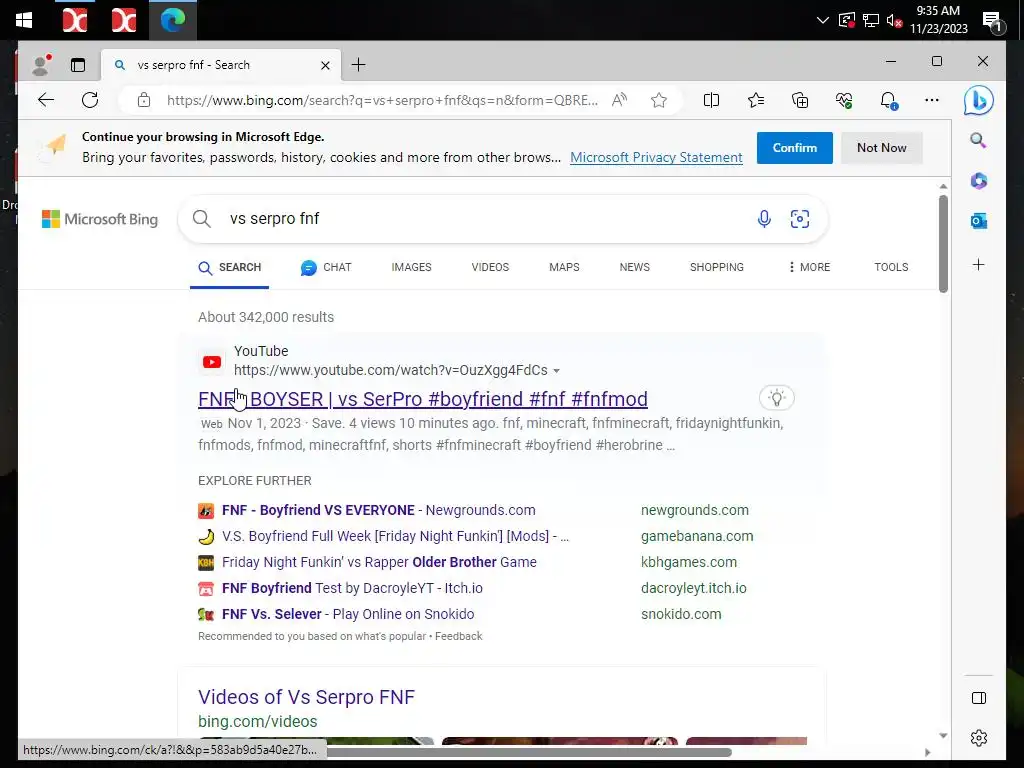Expand the MORE menu
Image resolution: width=1024 pixels, height=768 pixels.
click(x=809, y=268)
